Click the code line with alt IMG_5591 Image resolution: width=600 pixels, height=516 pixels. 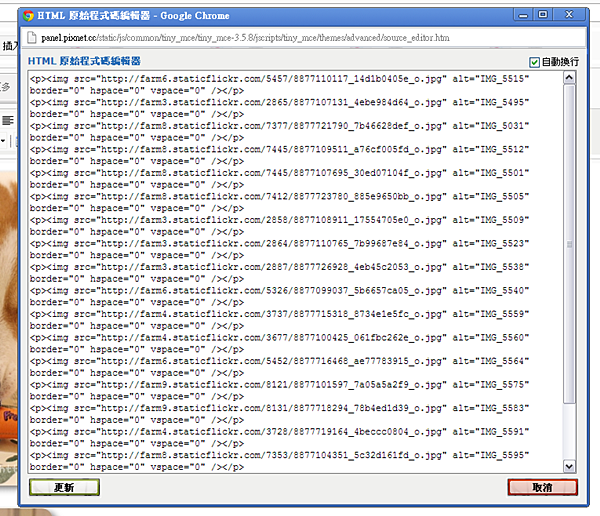279,432
